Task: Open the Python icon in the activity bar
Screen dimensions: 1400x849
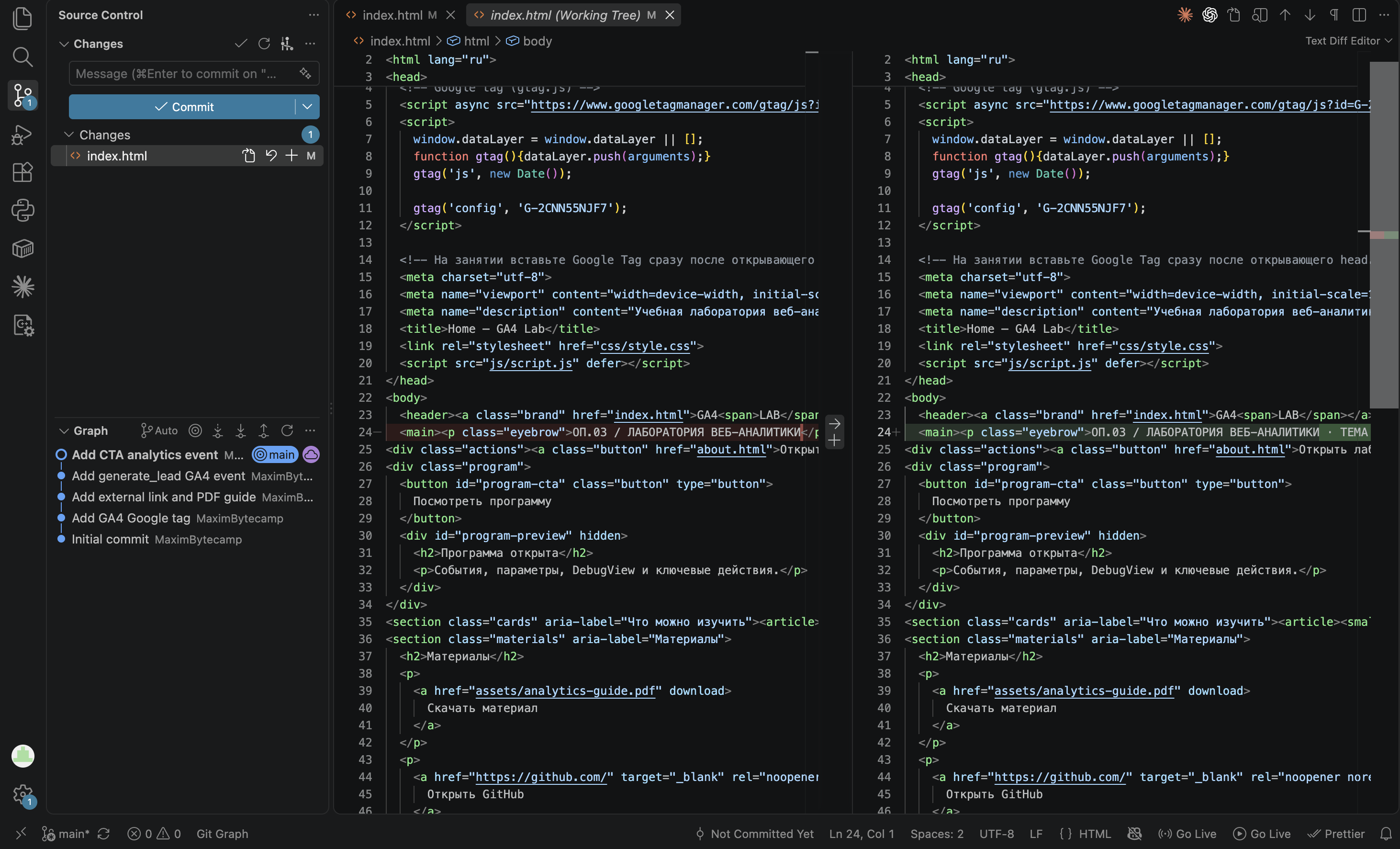Action: pos(22,210)
